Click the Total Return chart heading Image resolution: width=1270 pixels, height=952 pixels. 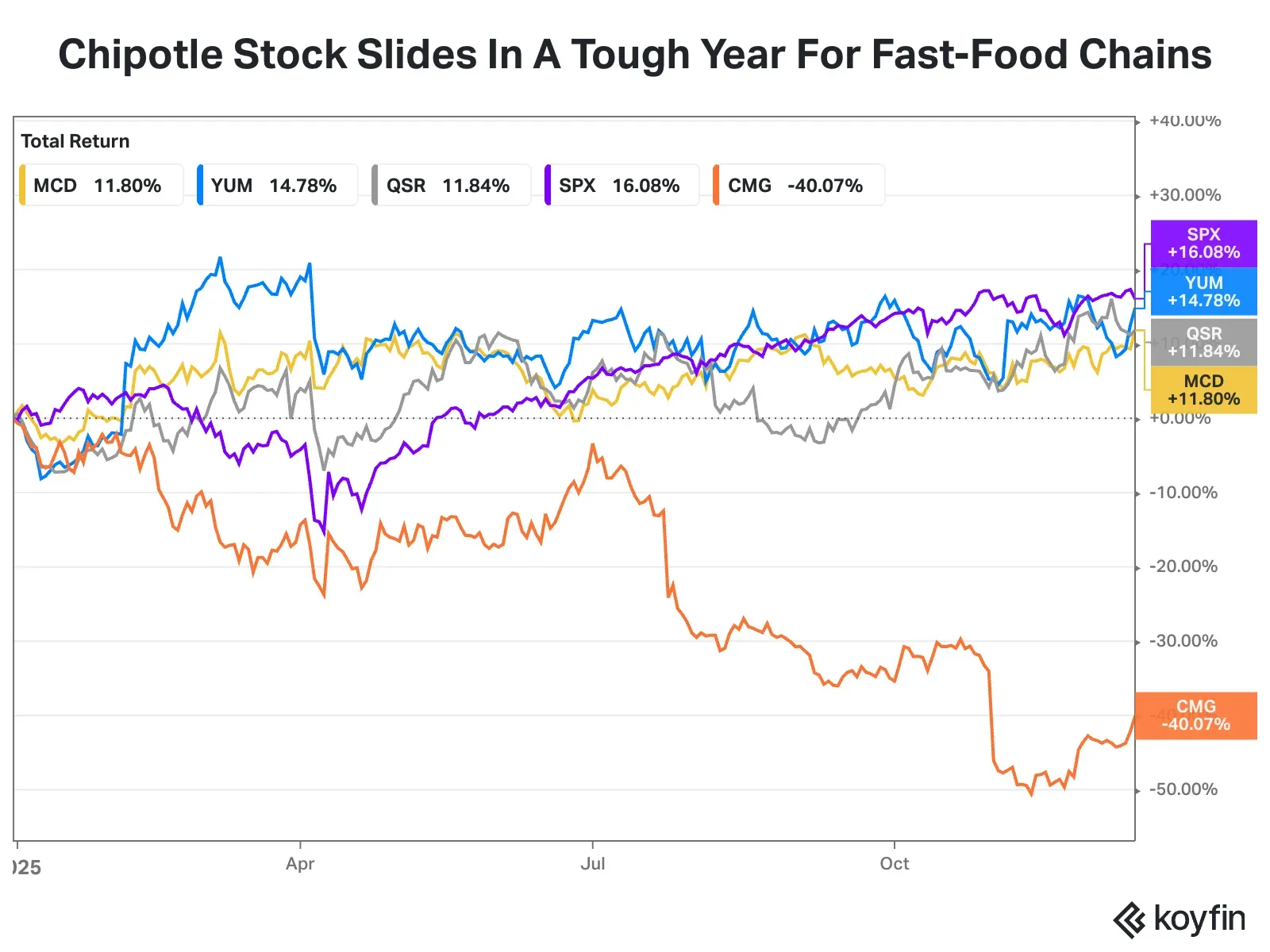pos(75,141)
